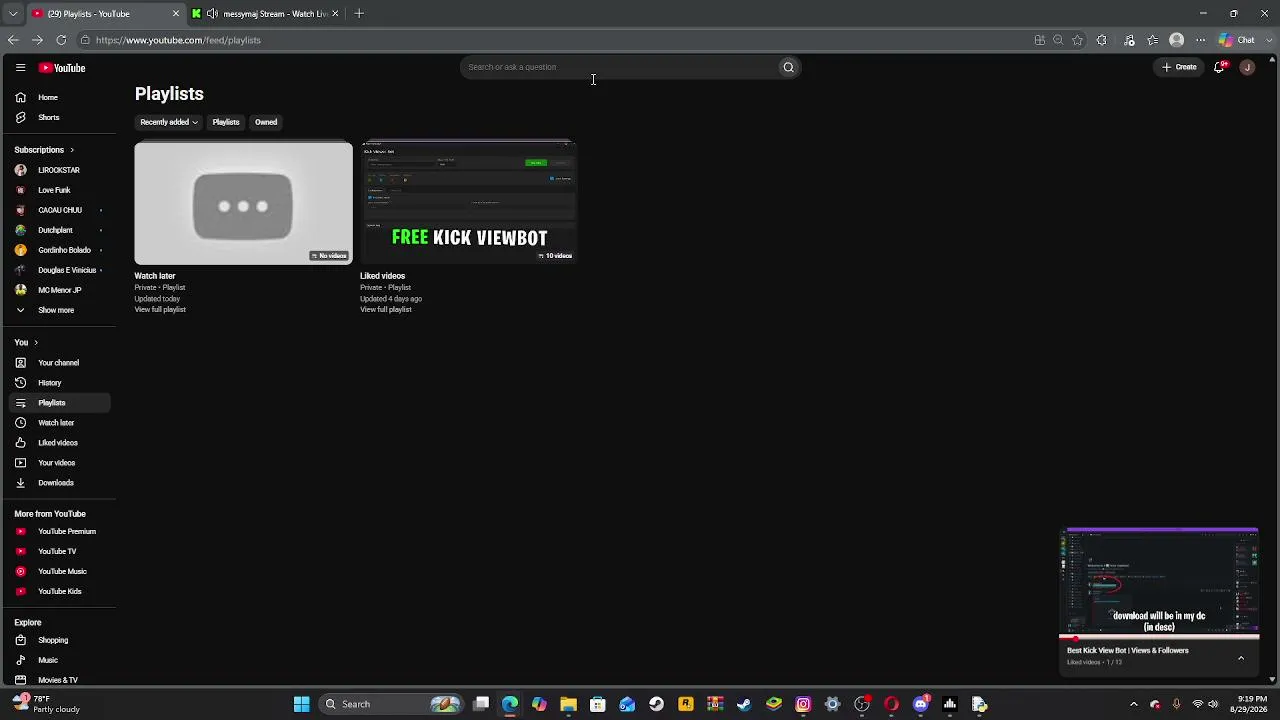
Task: Seek in the miniplayer progress bar
Action: pos(1159,637)
